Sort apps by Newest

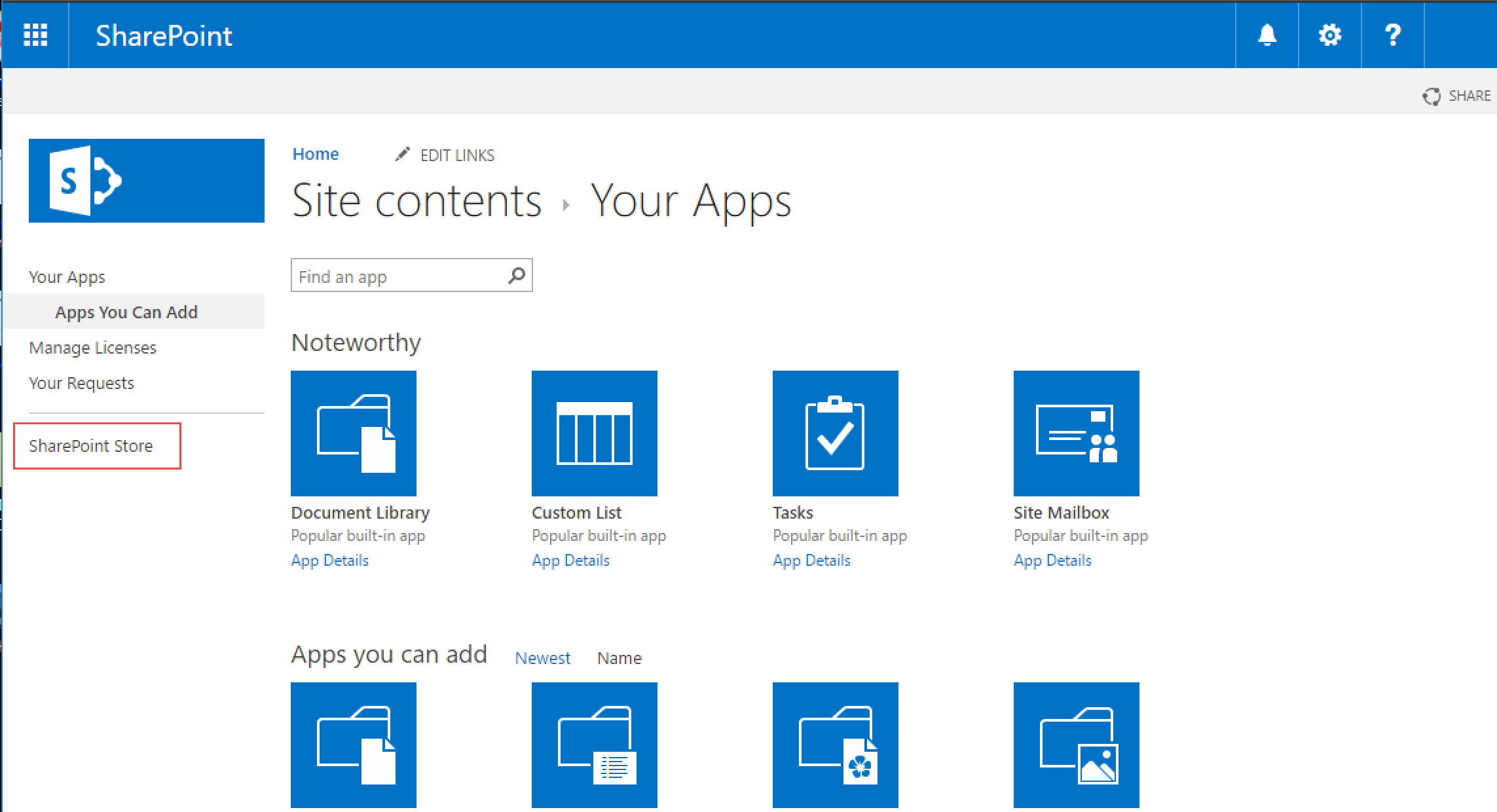click(542, 658)
